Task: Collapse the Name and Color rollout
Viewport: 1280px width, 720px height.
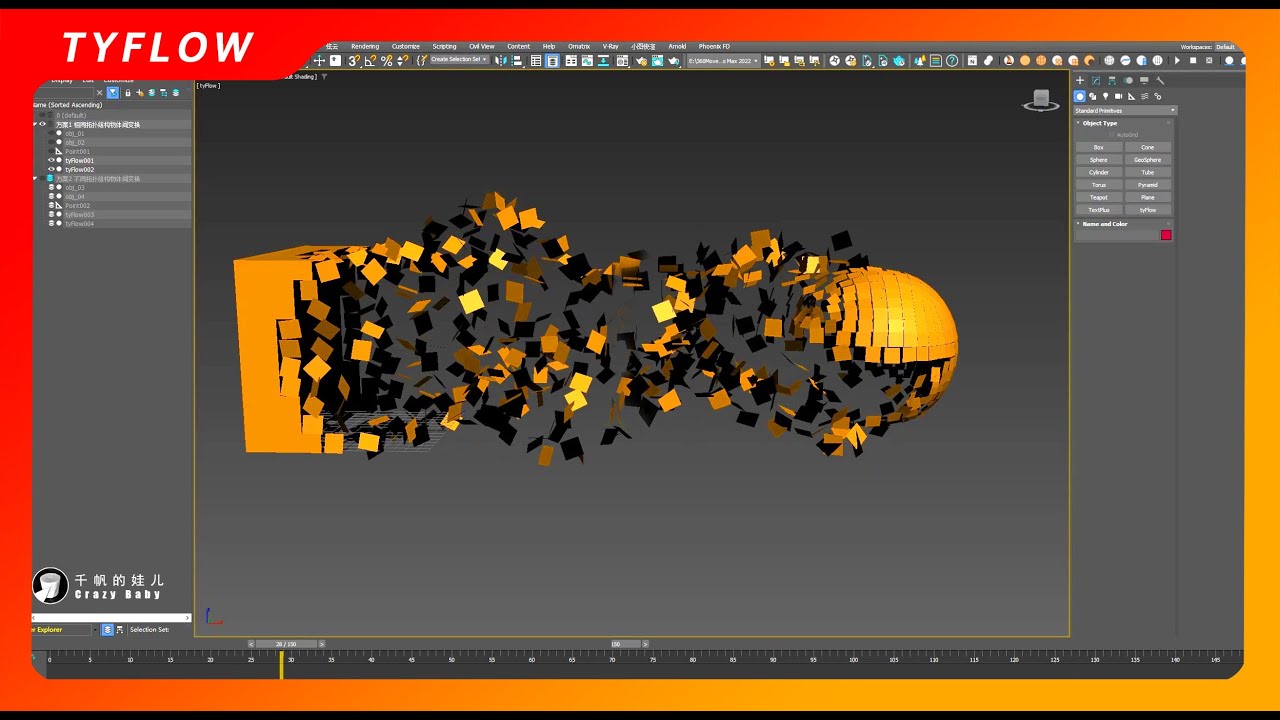Action: click(x=1105, y=224)
